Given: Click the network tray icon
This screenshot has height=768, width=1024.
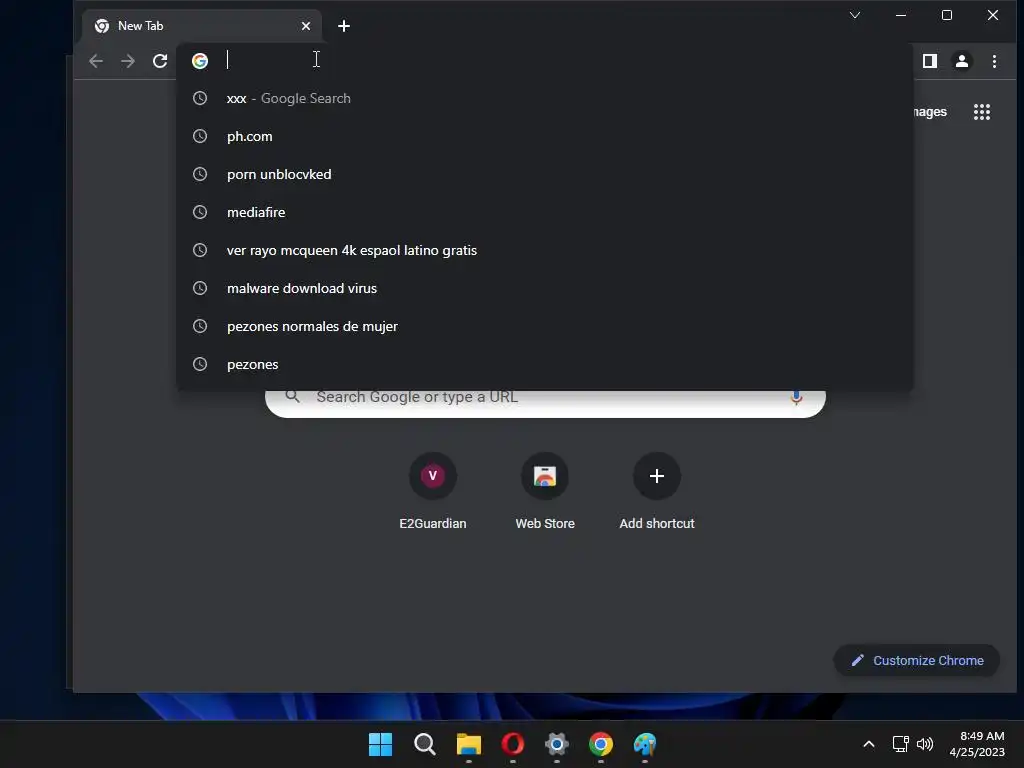Looking at the screenshot, I should click(x=901, y=744).
